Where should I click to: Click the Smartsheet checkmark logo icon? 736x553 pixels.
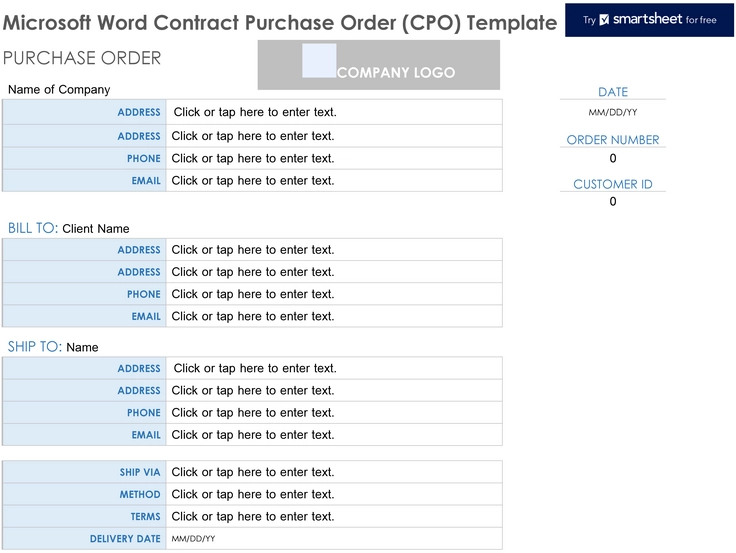tap(604, 20)
